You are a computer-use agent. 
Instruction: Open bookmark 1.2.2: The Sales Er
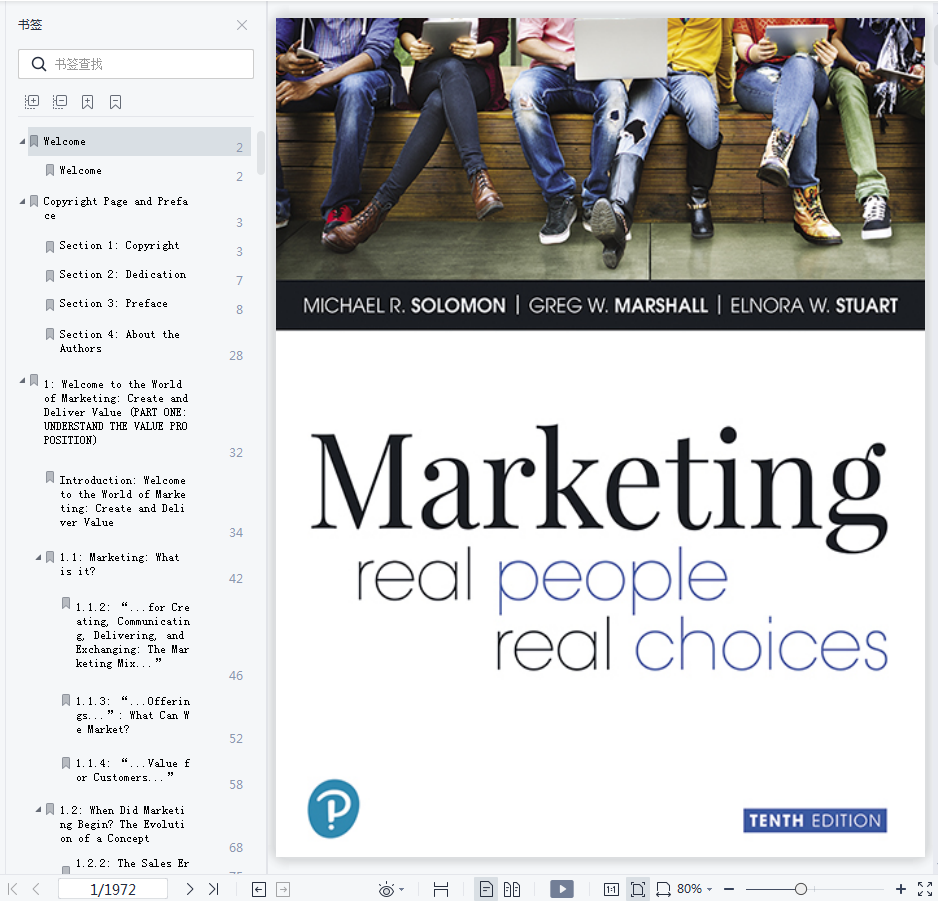pos(132,863)
